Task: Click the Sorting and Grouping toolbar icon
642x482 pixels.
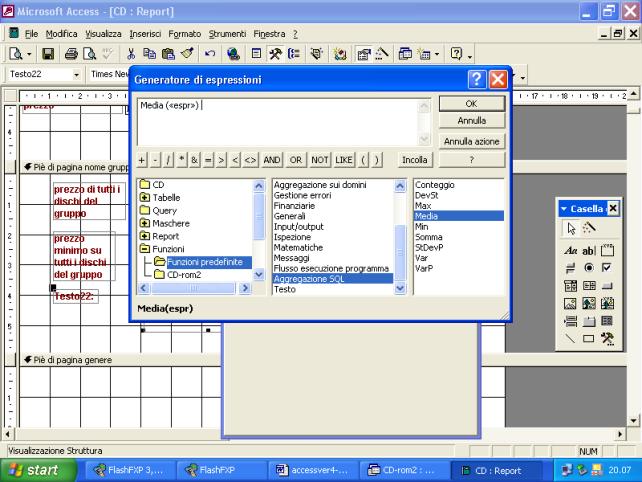Action: pyautogui.click(x=294, y=54)
